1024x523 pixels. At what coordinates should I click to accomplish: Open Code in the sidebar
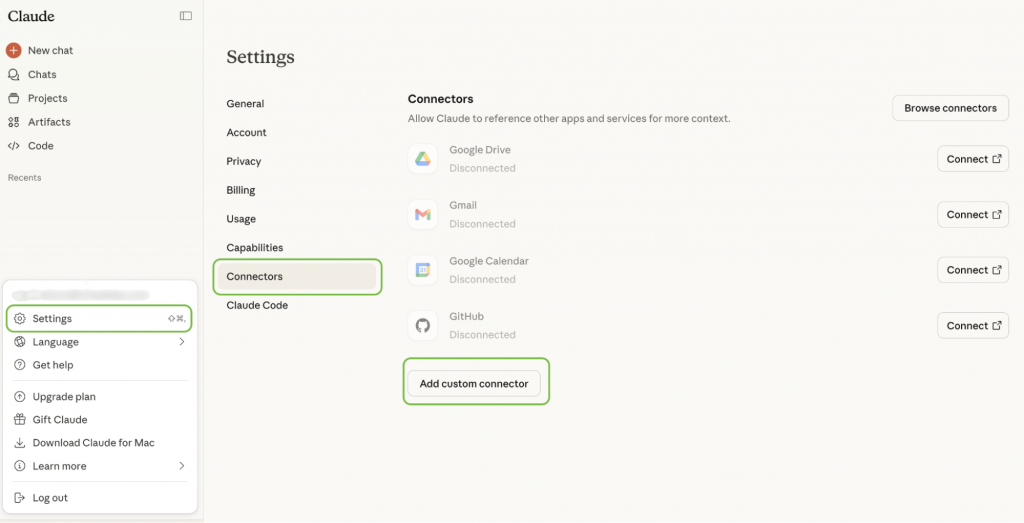40,146
